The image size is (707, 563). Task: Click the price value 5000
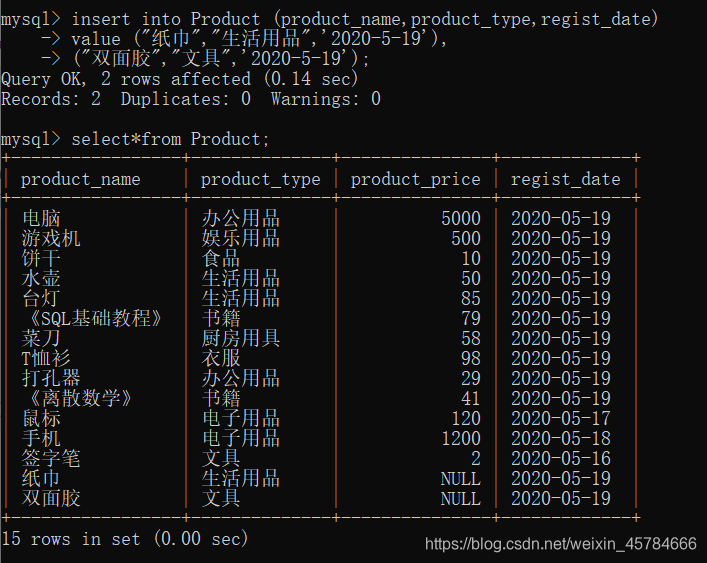pyautogui.click(x=461, y=219)
